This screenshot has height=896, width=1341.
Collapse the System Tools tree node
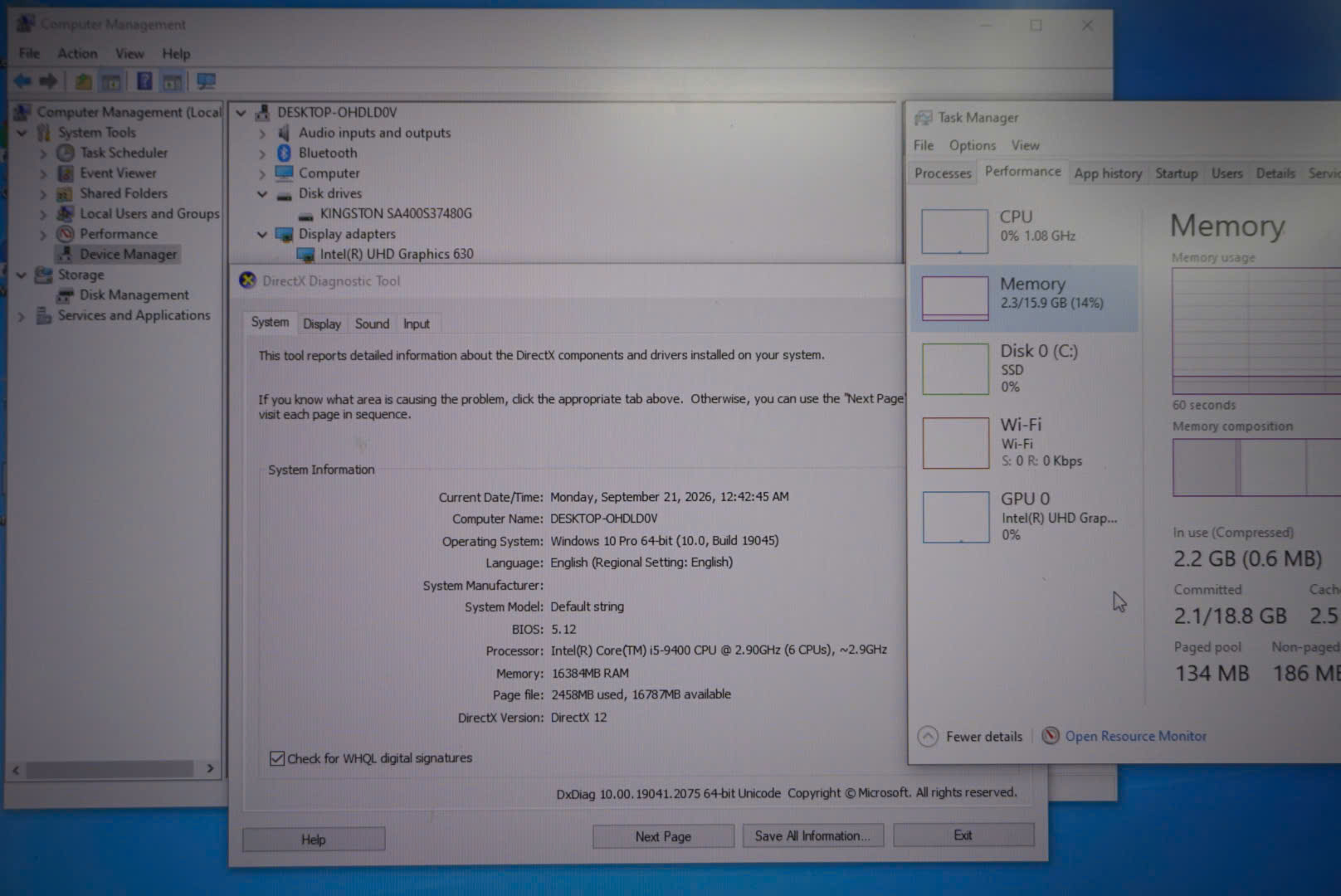point(22,133)
